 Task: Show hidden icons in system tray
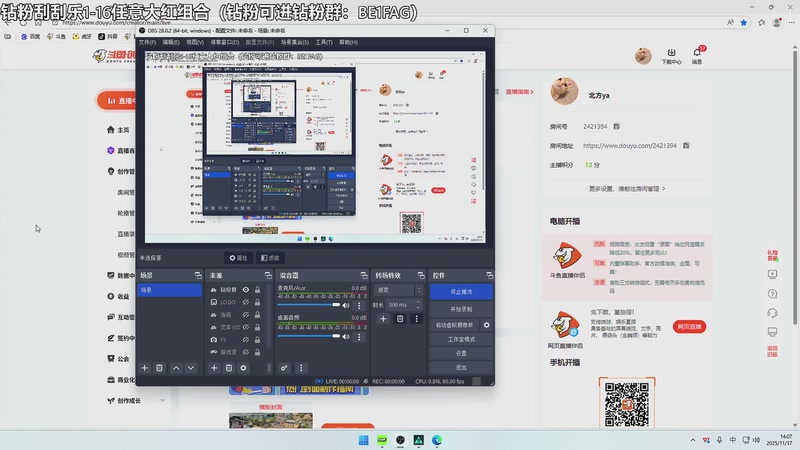click(692, 440)
